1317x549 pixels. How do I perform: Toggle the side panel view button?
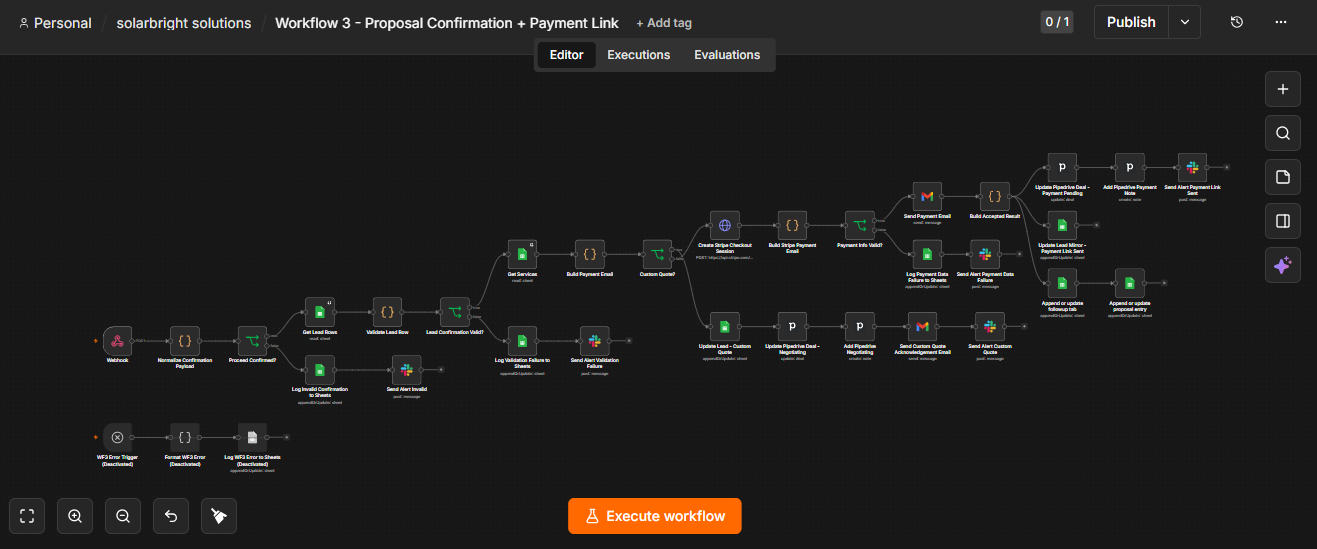1283,221
